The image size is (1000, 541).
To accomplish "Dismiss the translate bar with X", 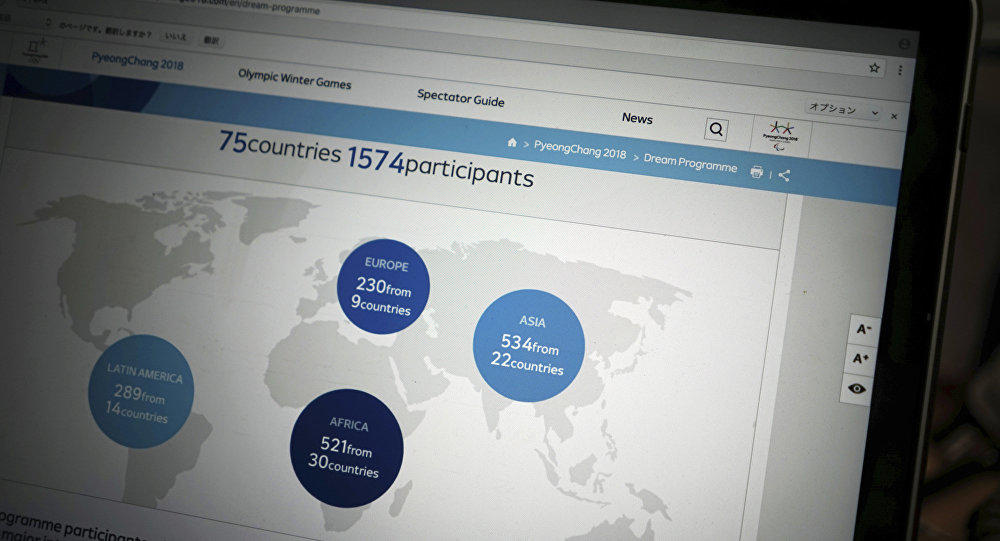I will [x=893, y=116].
